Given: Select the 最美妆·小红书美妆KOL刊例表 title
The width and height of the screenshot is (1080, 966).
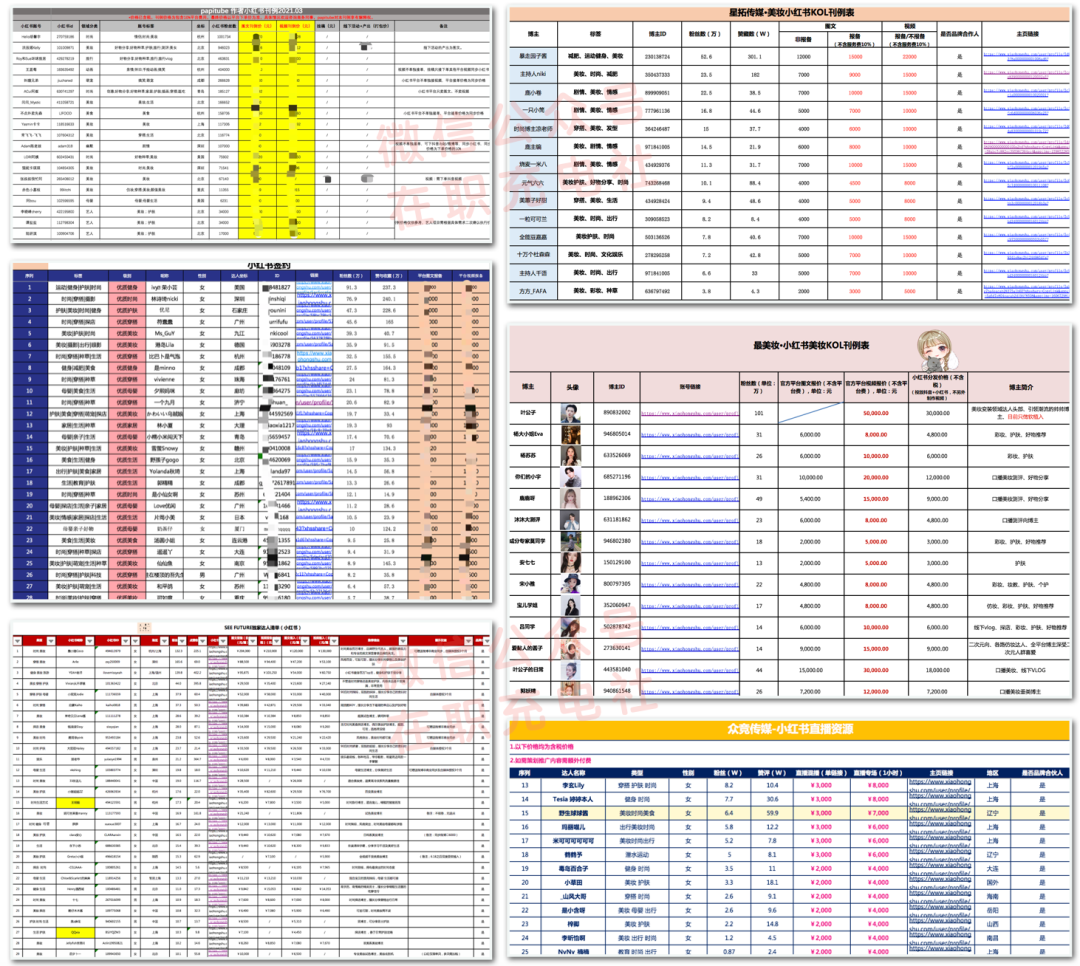Looking at the screenshot, I should (x=811, y=345).
